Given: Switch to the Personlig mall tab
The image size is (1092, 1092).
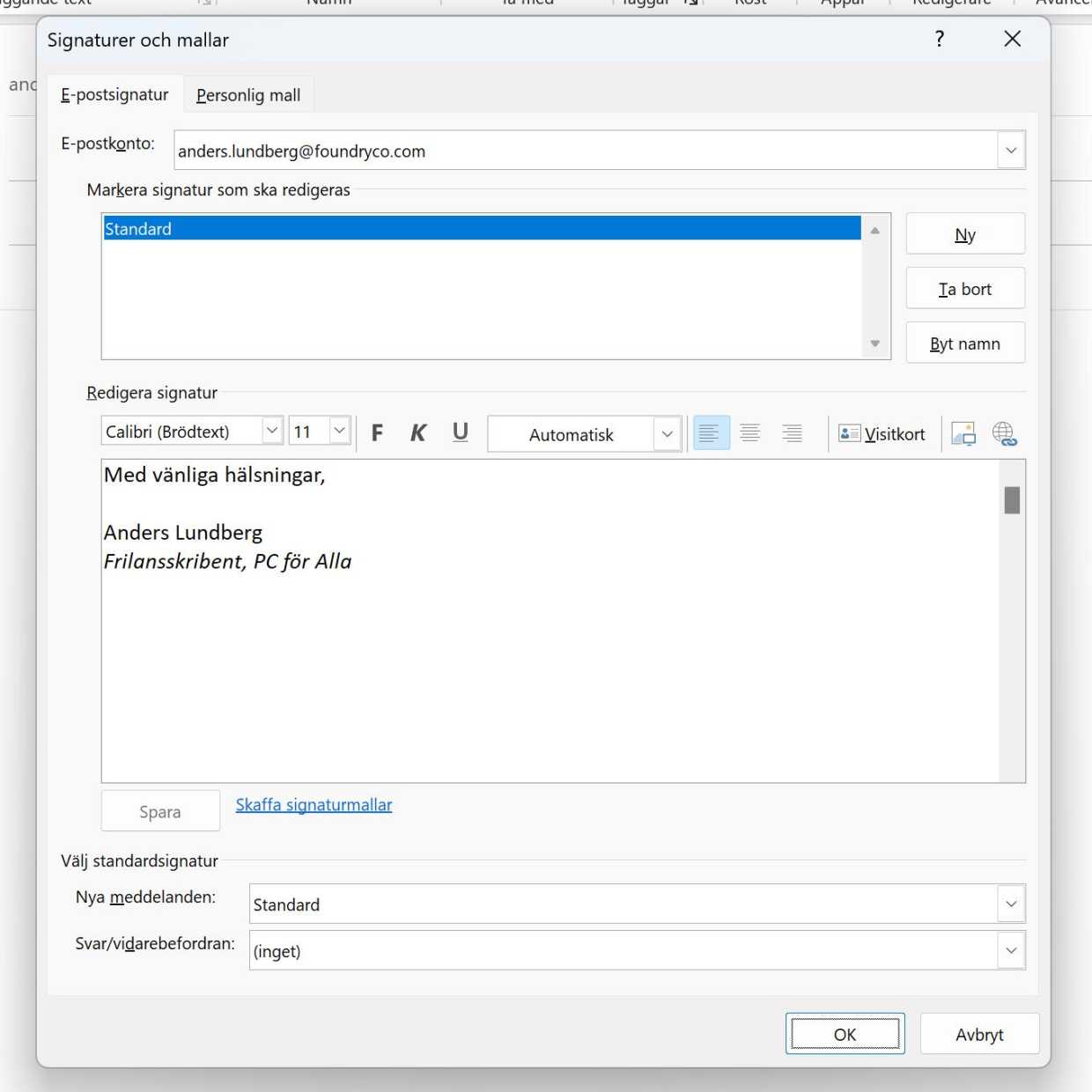Looking at the screenshot, I should (248, 94).
